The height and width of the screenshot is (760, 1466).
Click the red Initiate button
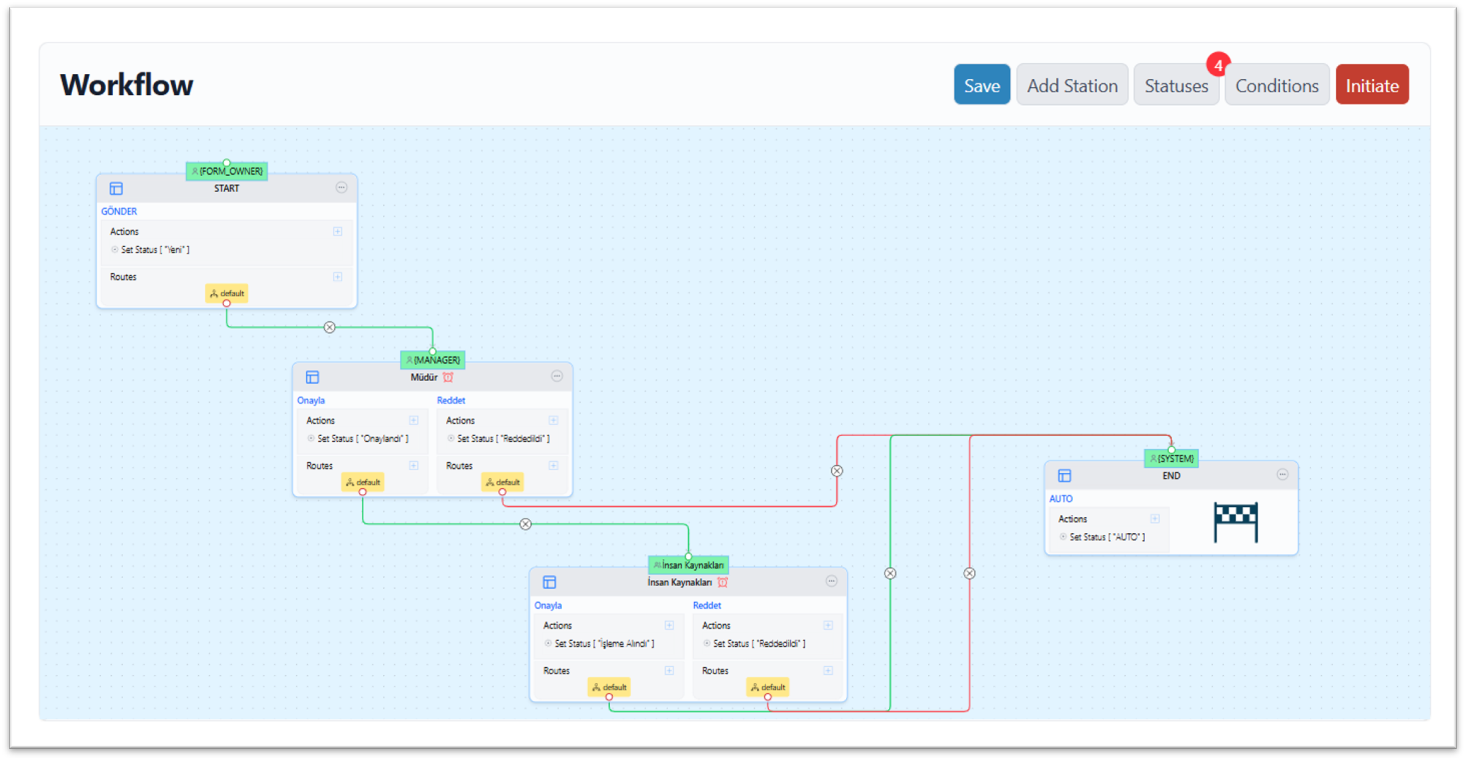coord(1371,85)
